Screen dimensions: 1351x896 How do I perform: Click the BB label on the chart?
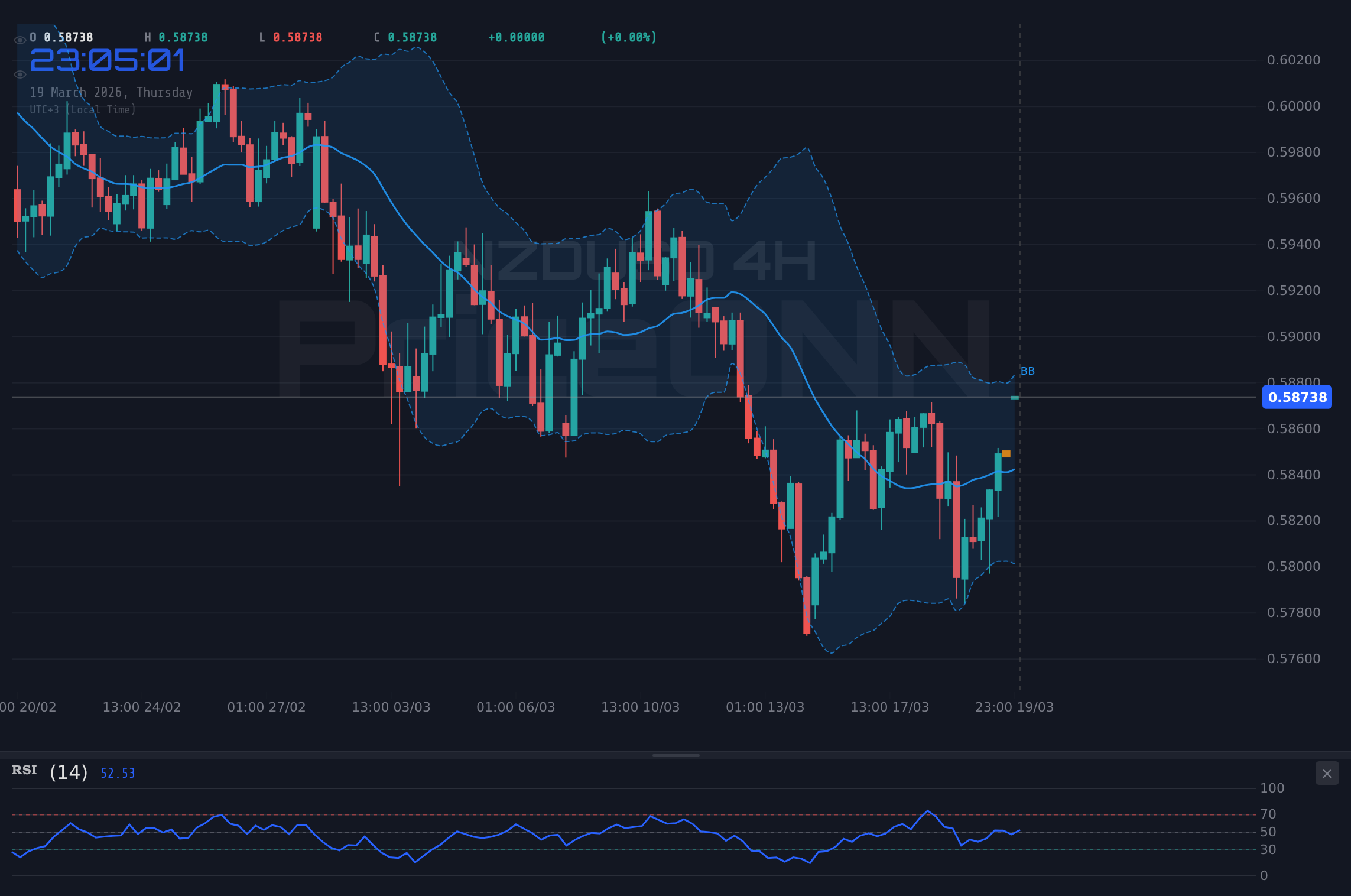(x=1028, y=371)
